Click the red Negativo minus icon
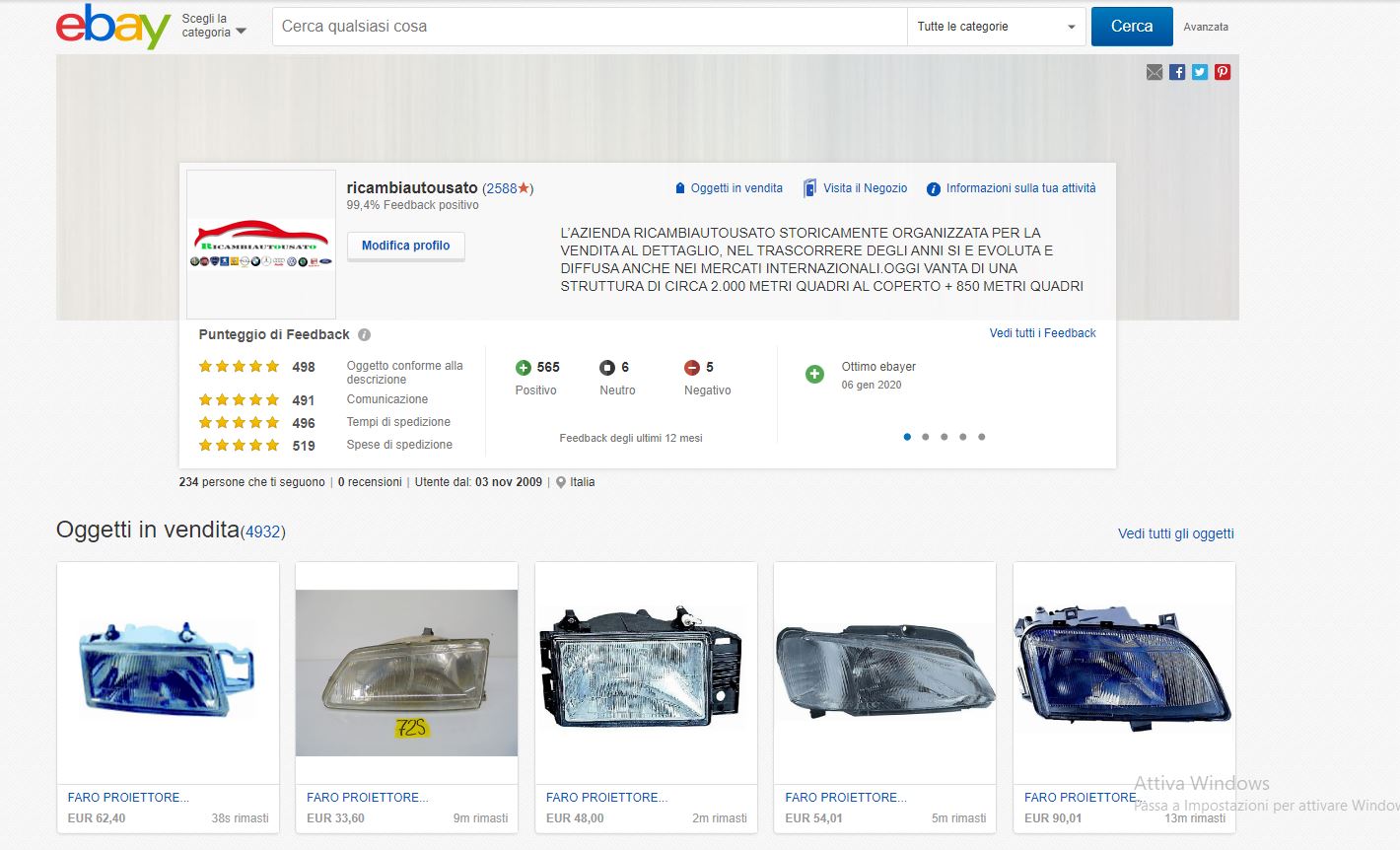Viewport: 1400px width, 850px height. 692,368
